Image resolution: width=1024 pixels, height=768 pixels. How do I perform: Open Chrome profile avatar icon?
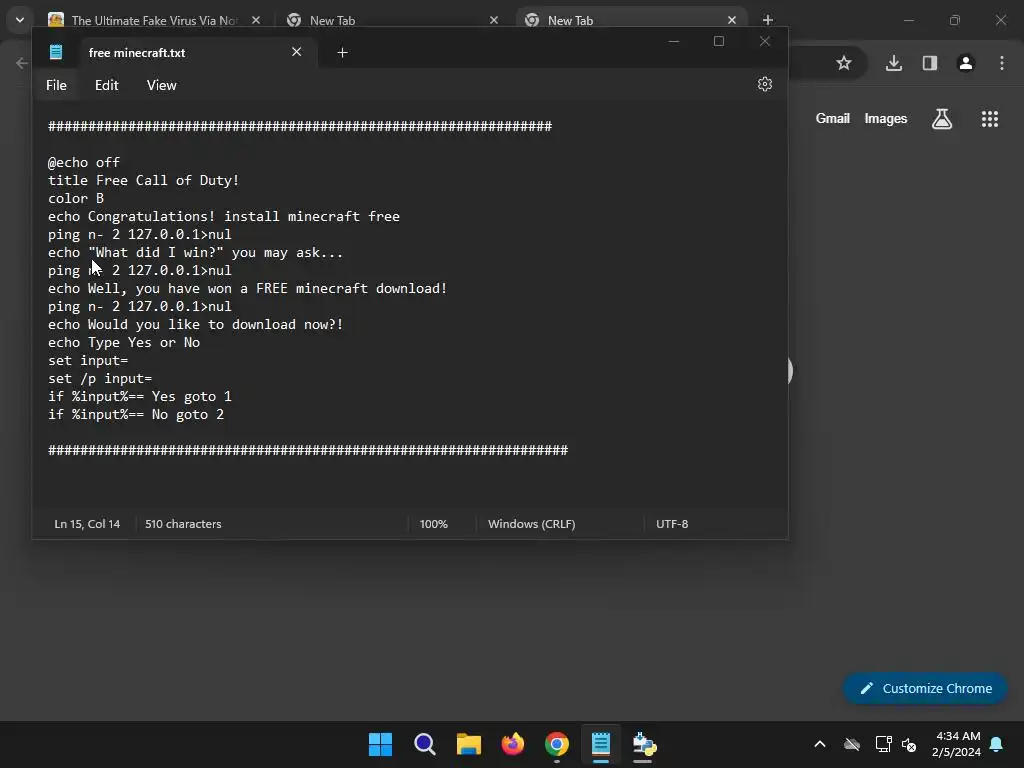(966, 63)
